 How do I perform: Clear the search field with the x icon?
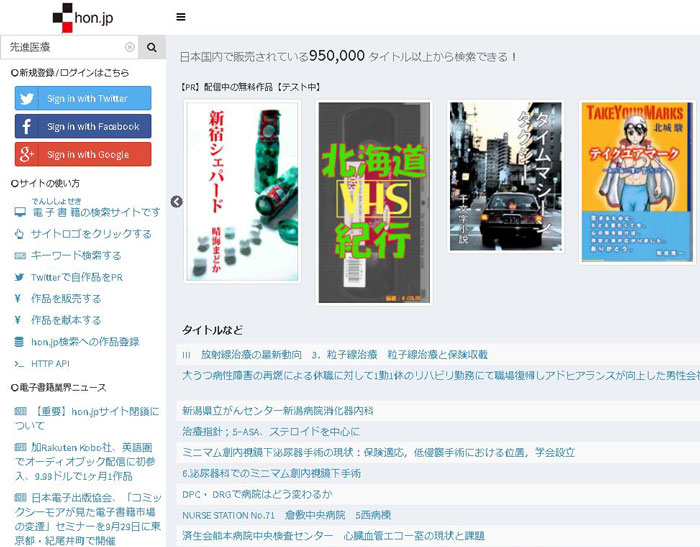(129, 47)
